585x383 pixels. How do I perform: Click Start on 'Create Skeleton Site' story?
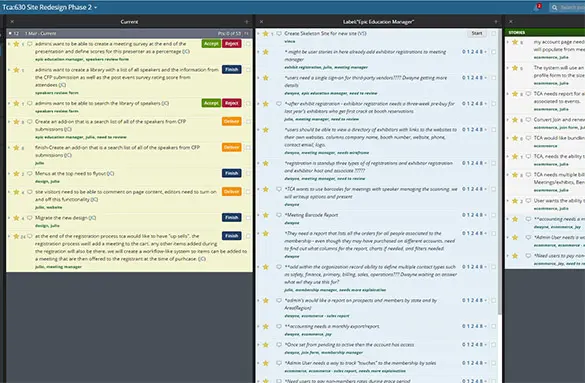coord(477,34)
